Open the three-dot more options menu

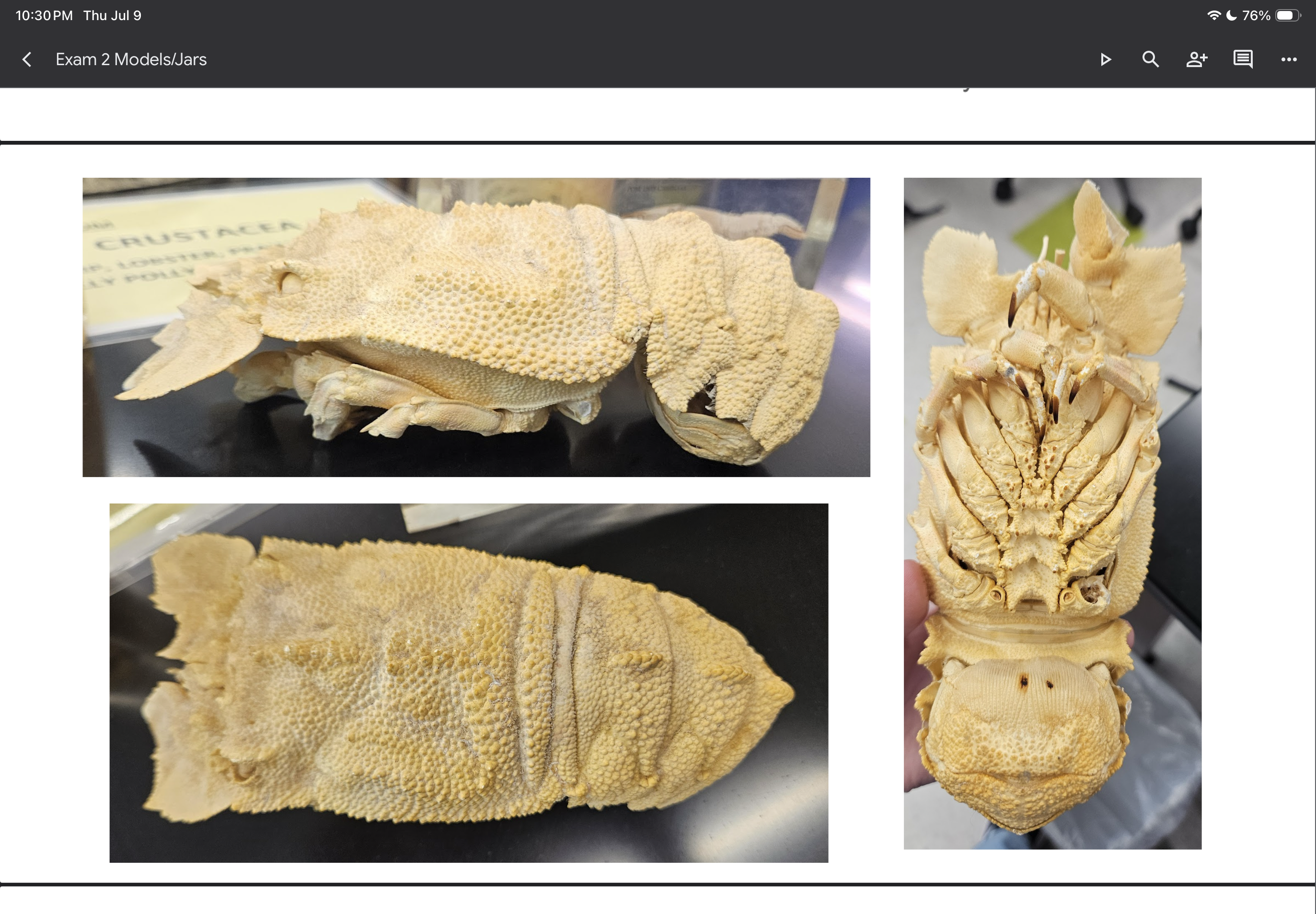(x=1289, y=59)
